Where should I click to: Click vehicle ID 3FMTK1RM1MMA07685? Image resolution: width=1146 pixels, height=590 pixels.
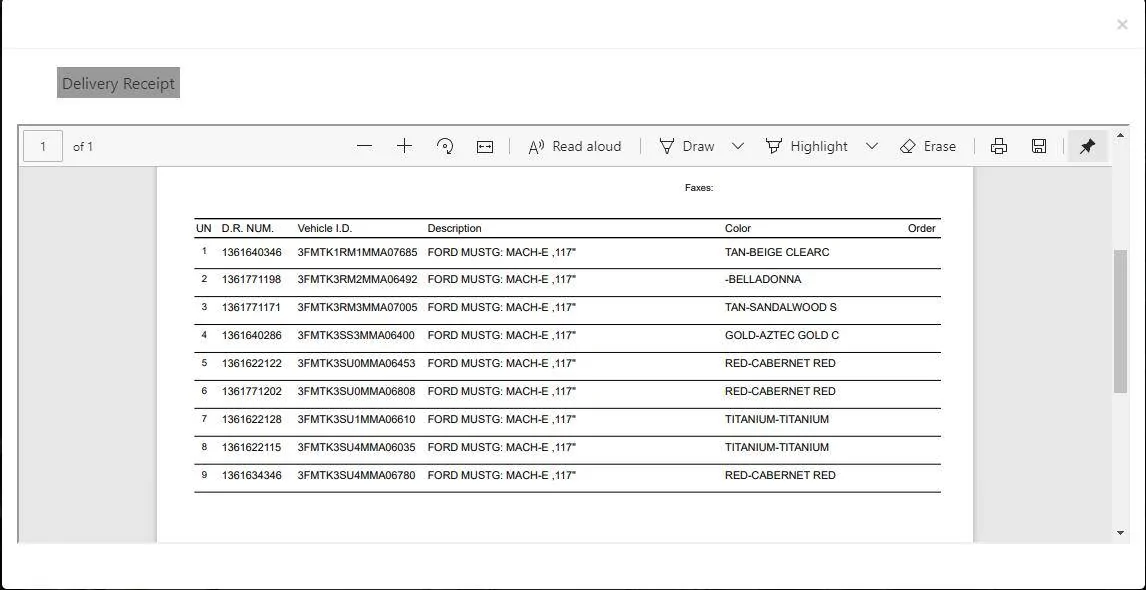click(x=357, y=252)
